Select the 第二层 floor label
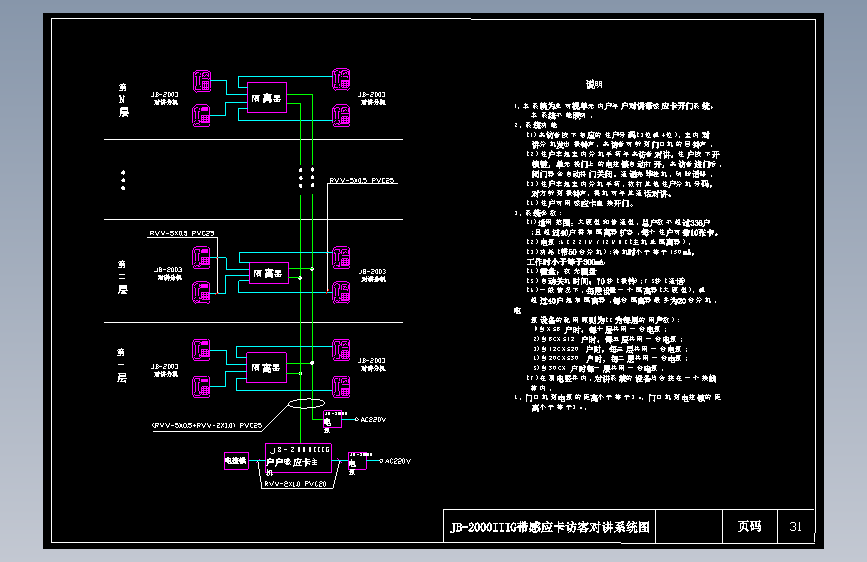867x562 pixels. [x=122, y=277]
